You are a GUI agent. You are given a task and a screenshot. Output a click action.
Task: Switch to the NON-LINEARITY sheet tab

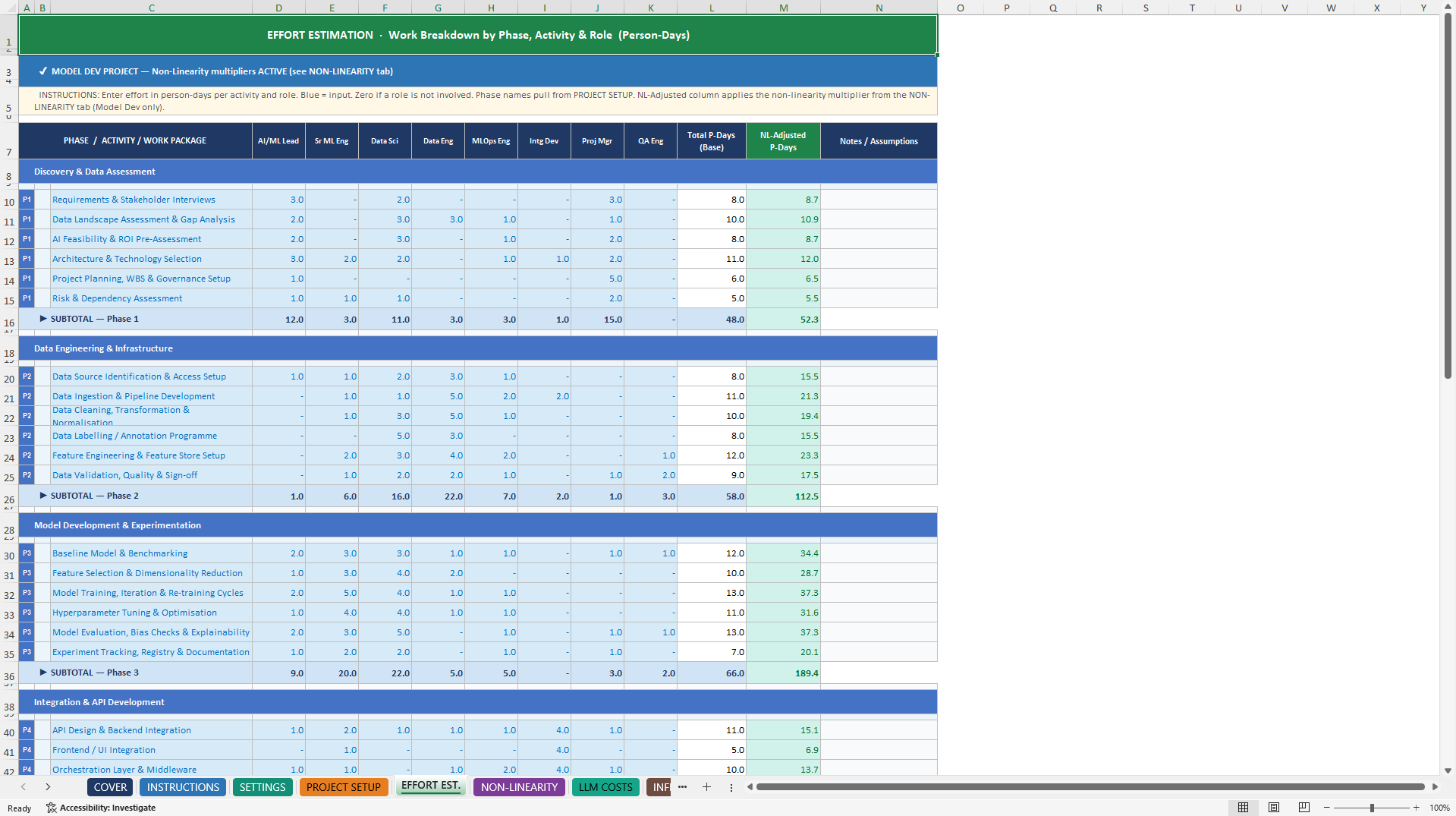[x=519, y=787]
